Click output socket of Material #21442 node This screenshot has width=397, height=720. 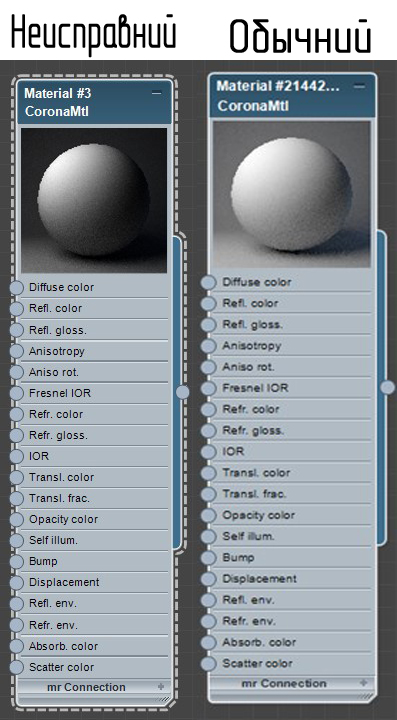(388, 387)
